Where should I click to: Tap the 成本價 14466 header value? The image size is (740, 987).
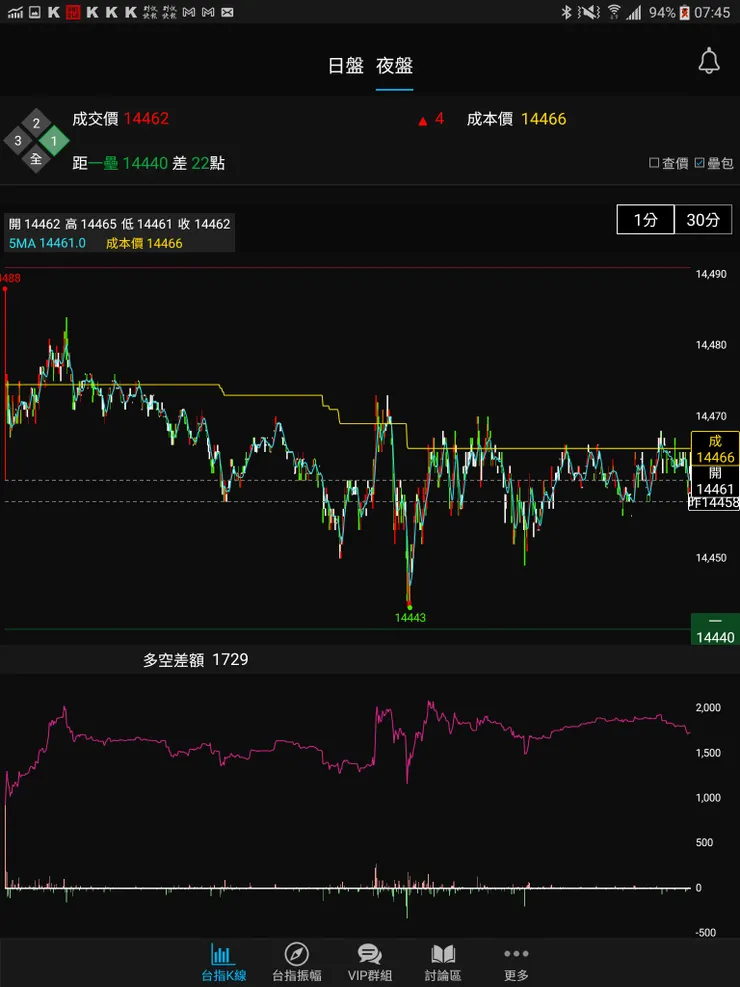544,119
